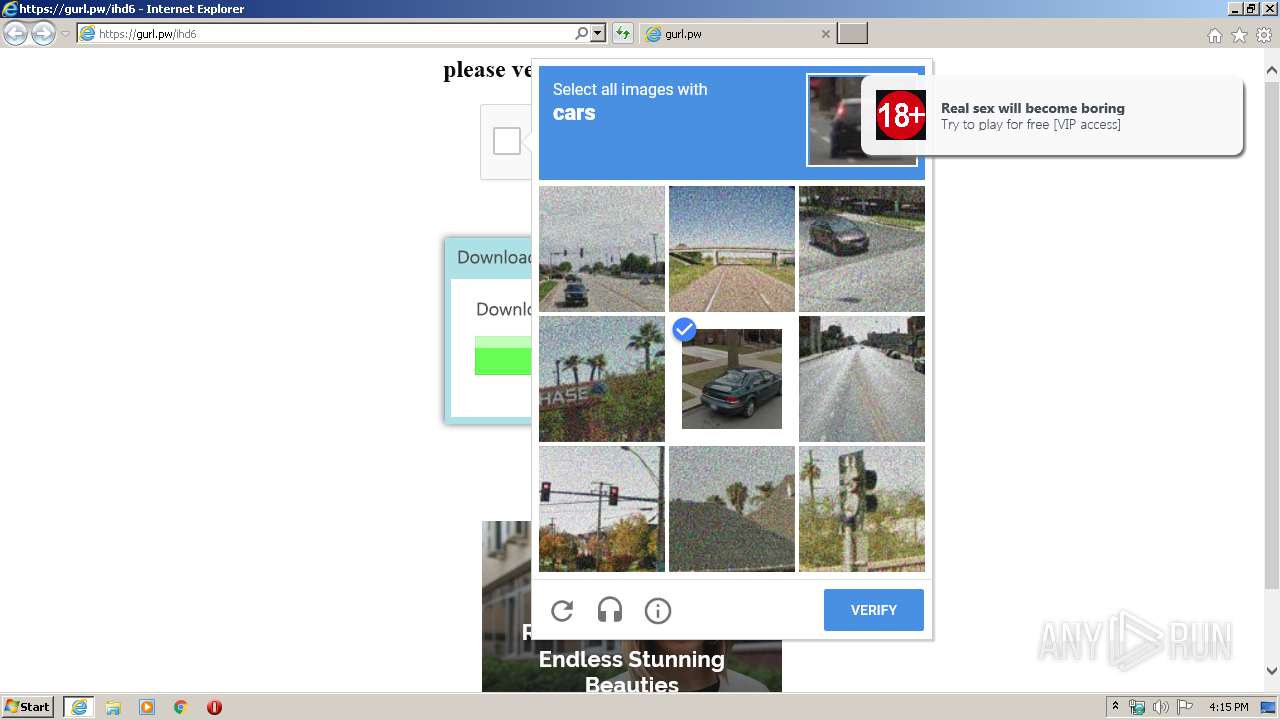
Task: Launch Chrome from the taskbar
Action: pyautogui.click(x=180, y=707)
